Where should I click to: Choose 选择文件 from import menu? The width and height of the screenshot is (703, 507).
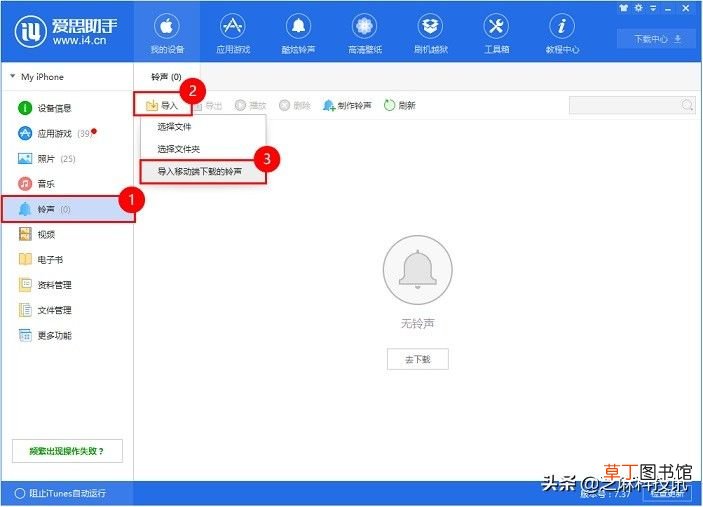point(204,127)
